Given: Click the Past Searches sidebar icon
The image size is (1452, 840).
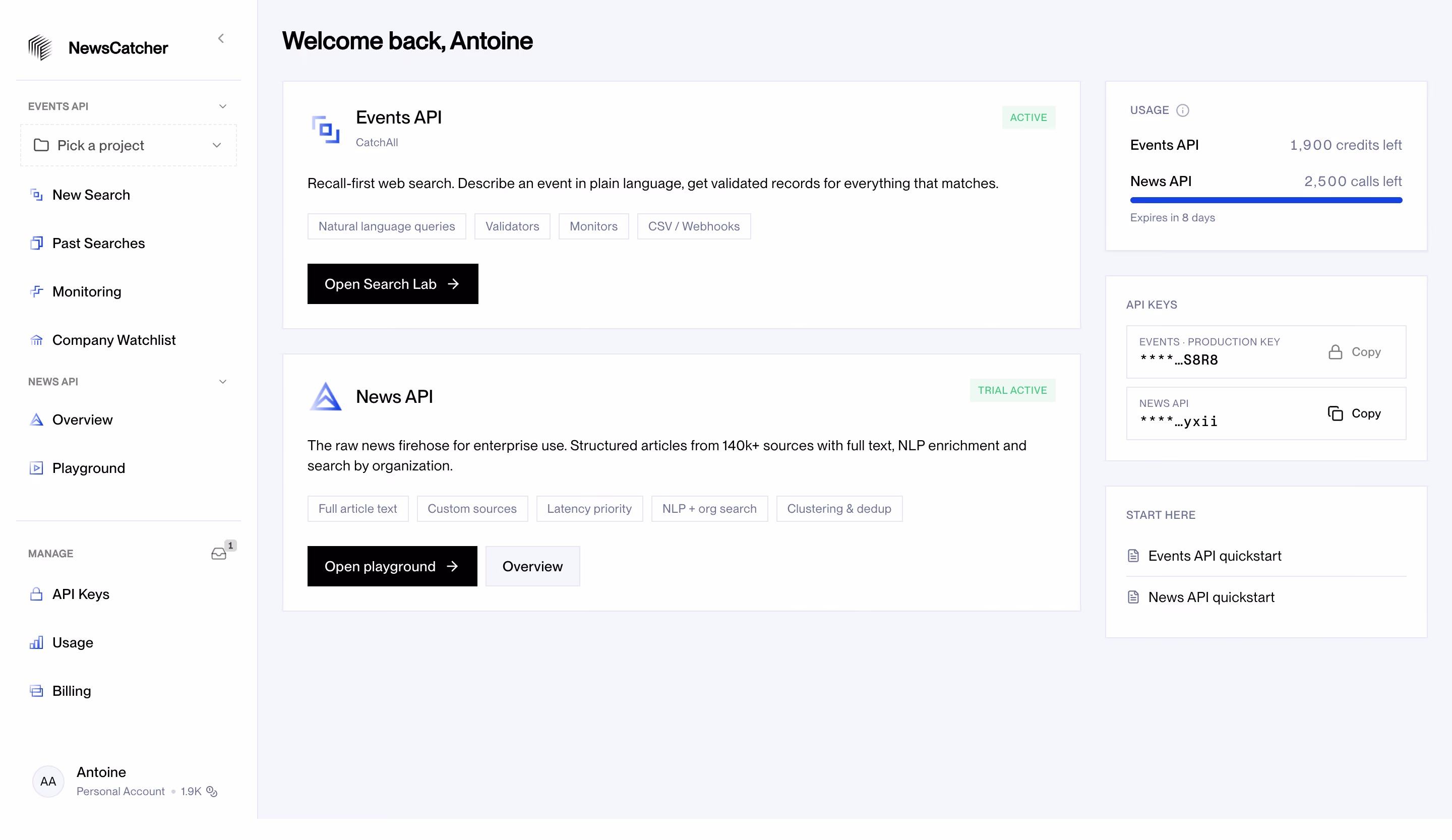Looking at the screenshot, I should point(36,243).
